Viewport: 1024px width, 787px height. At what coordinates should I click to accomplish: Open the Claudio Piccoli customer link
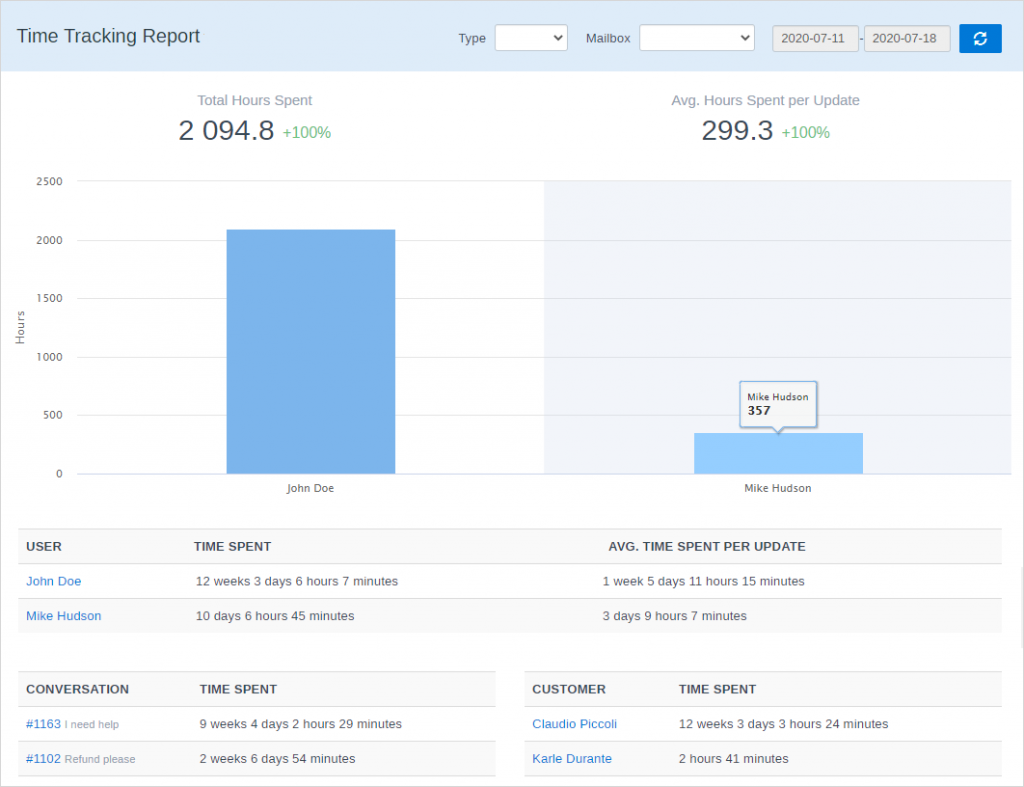pyautogui.click(x=574, y=724)
